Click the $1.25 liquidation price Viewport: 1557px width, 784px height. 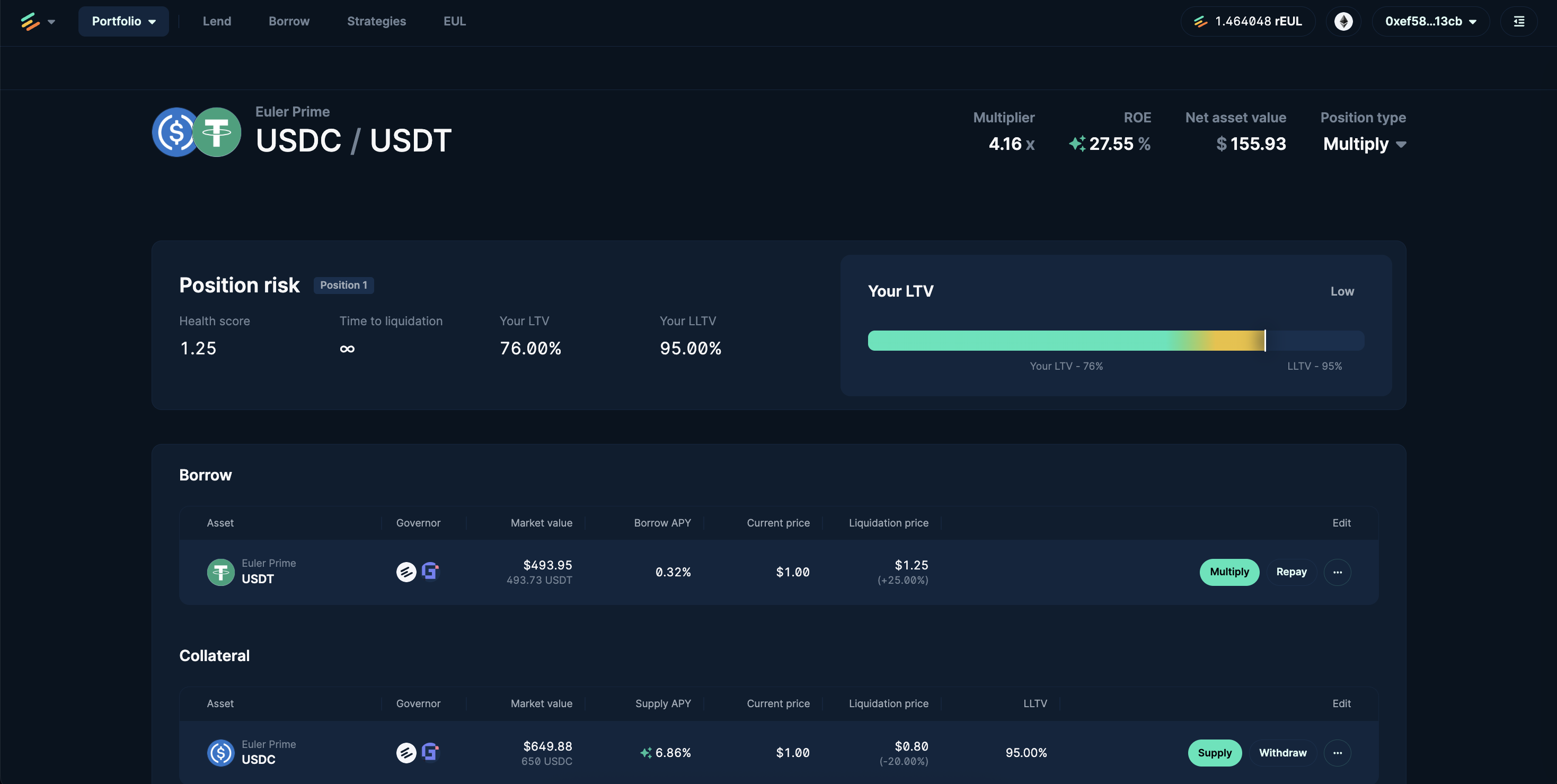tap(911, 565)
